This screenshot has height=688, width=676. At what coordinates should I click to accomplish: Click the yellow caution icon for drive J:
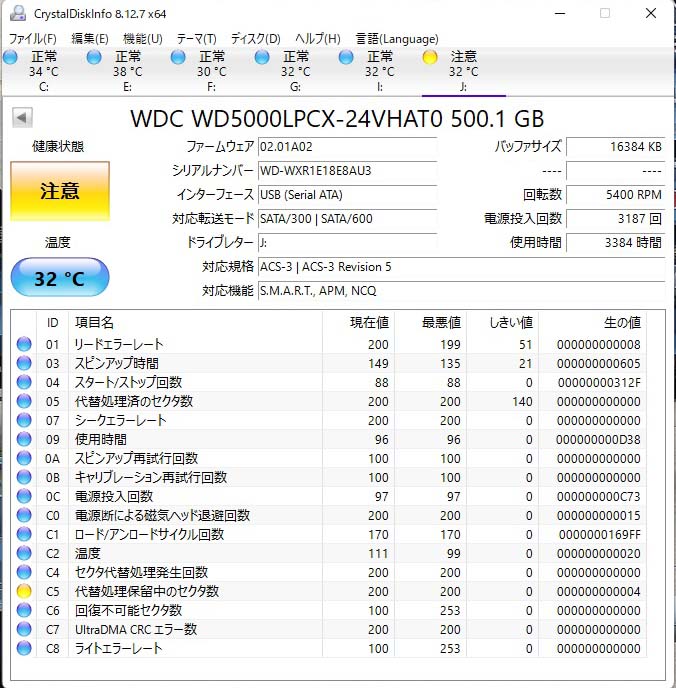click(430, 57)
